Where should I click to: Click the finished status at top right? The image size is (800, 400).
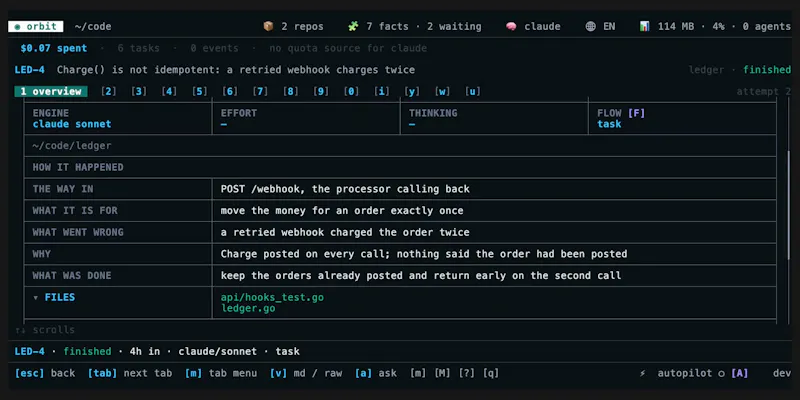point(767,70)
